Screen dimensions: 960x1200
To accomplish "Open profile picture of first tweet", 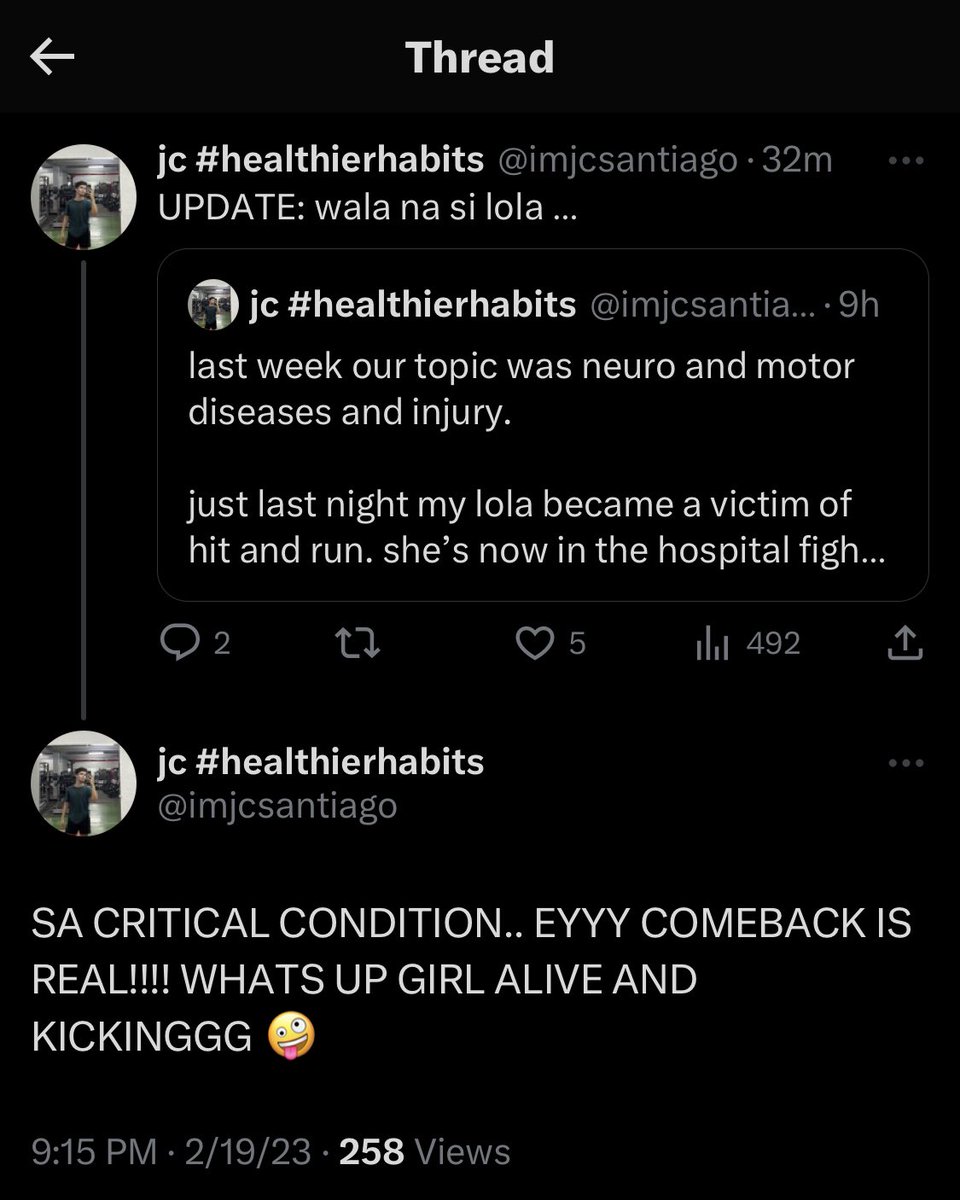I will (84, 197).
